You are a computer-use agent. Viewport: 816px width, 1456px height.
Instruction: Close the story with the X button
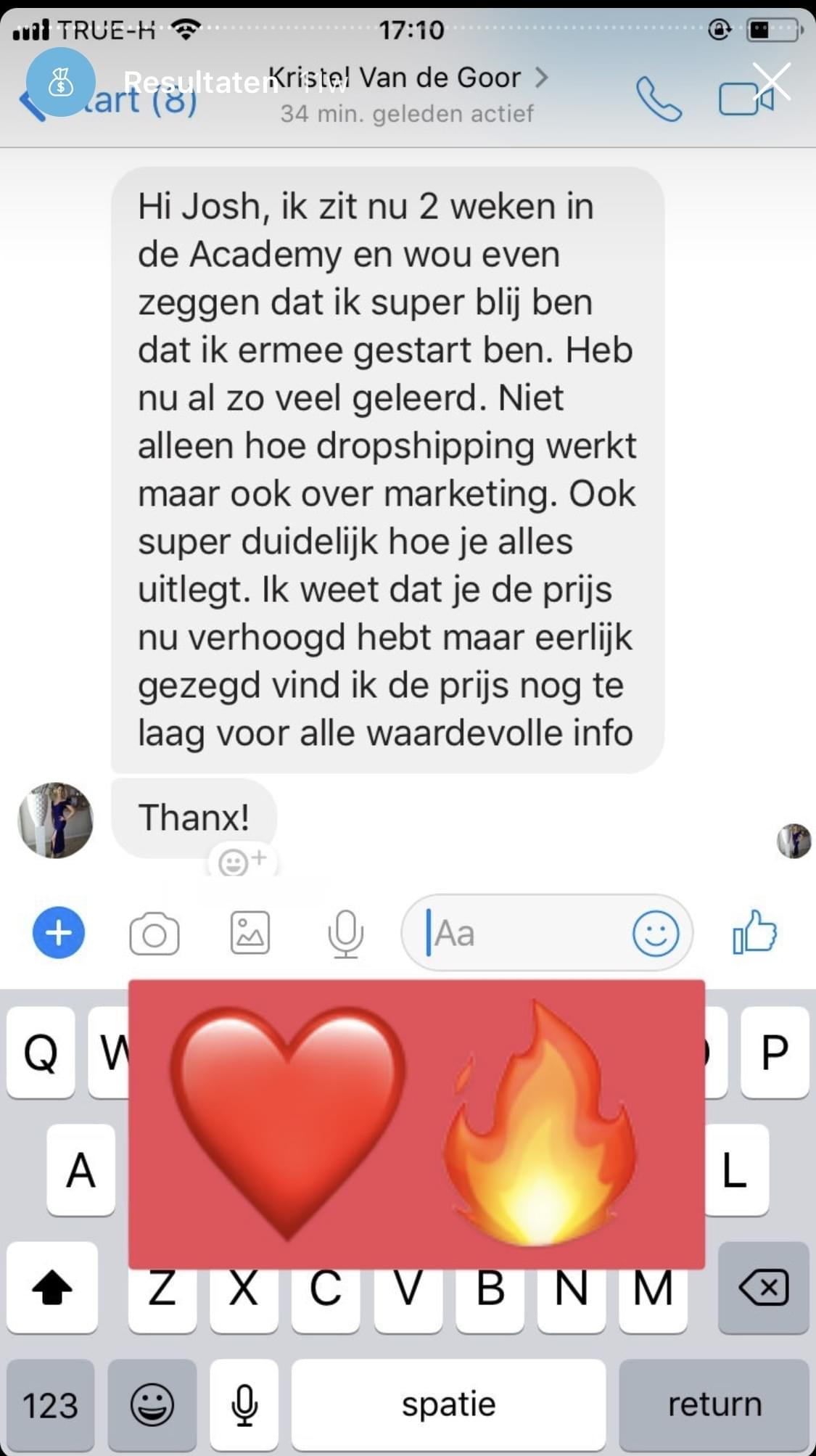771,81
